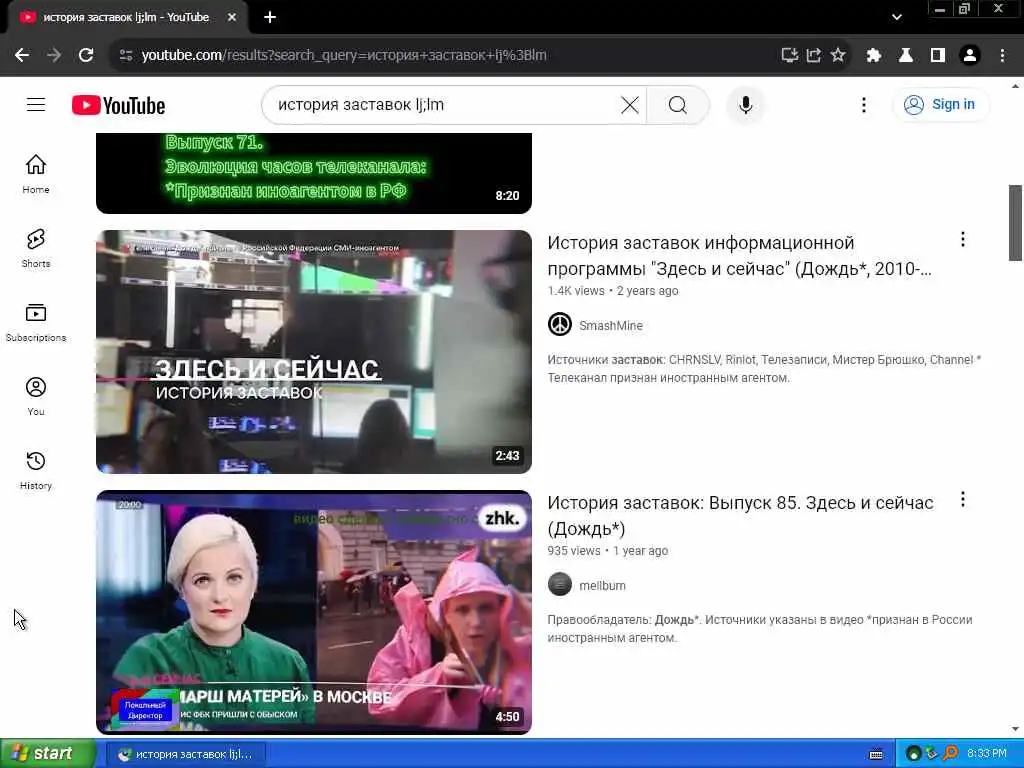Switch to the taskbar browser window button
Viewport: 1024px width, 768px height.
[185, 754]
